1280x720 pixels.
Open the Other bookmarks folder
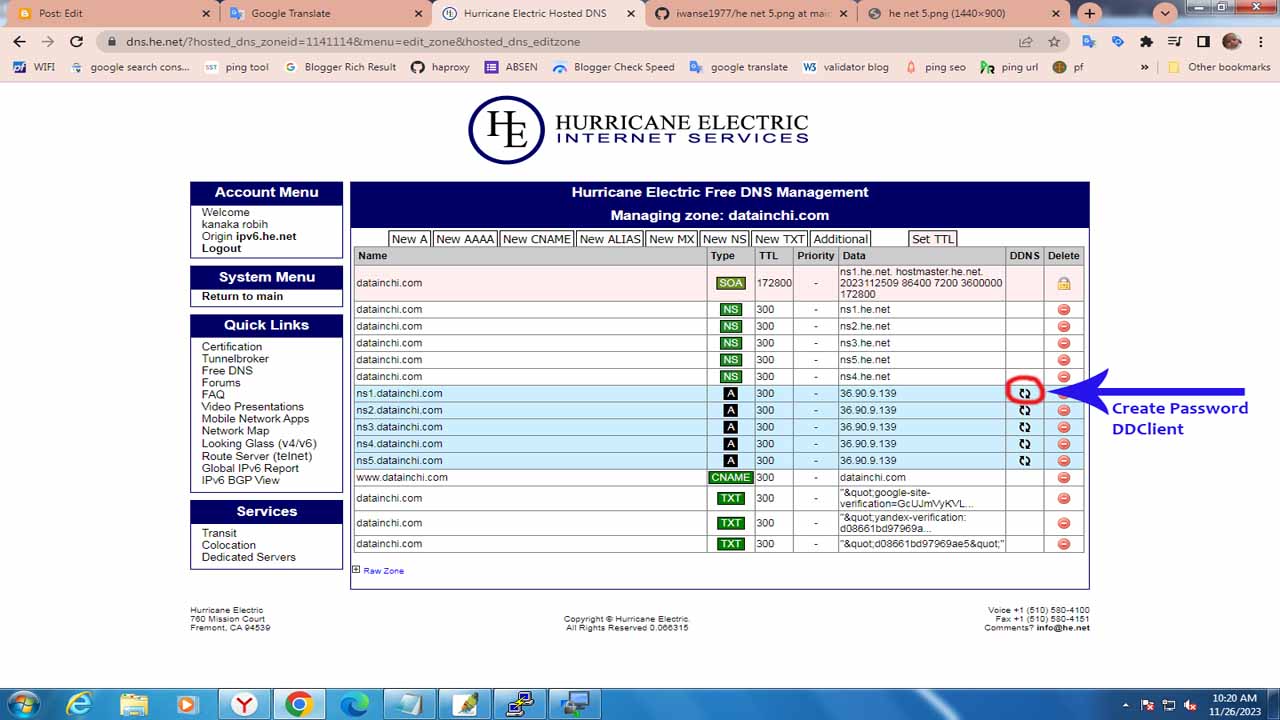1219,67
